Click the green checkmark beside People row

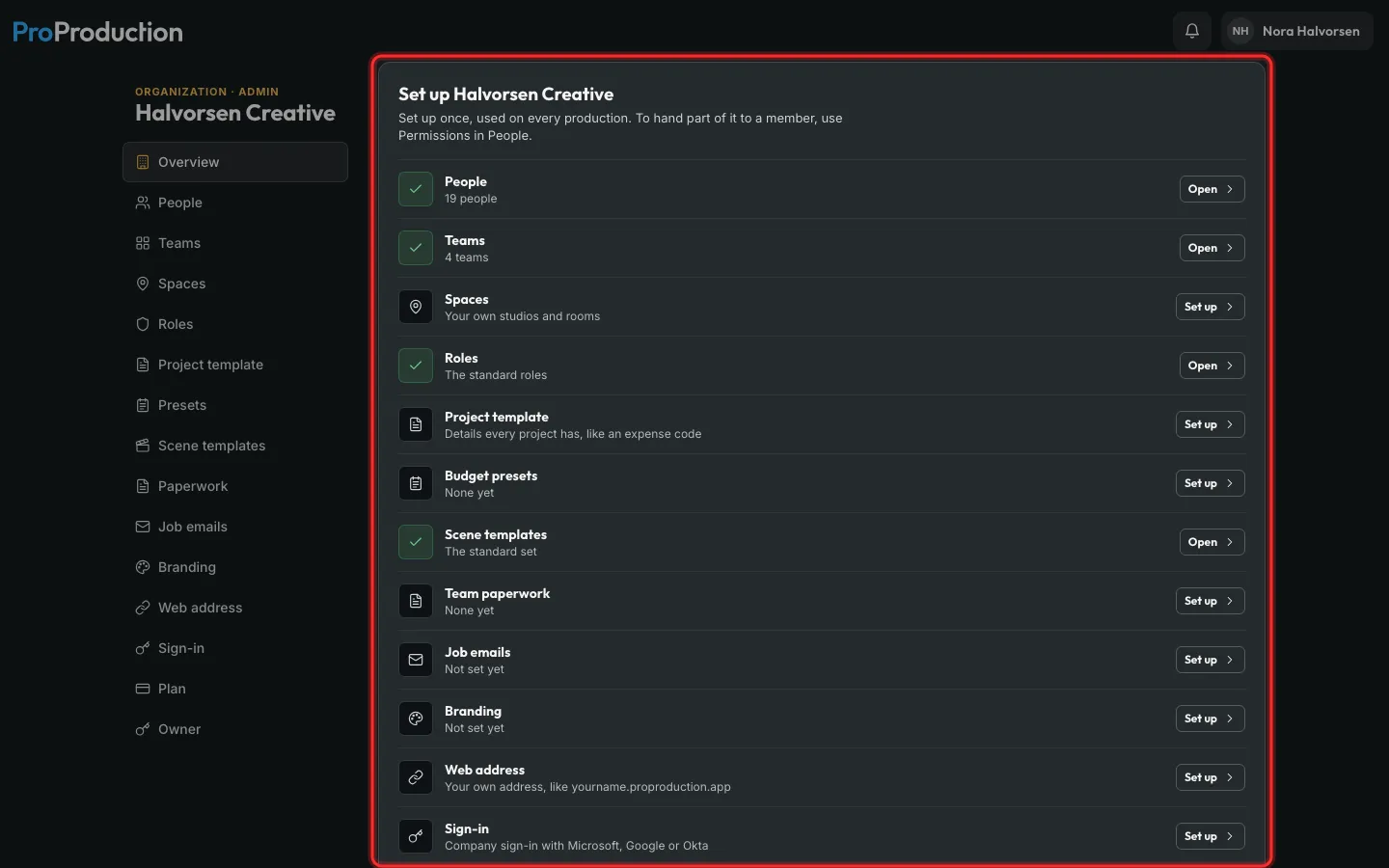pyautogui.click(x=416, y=189)
